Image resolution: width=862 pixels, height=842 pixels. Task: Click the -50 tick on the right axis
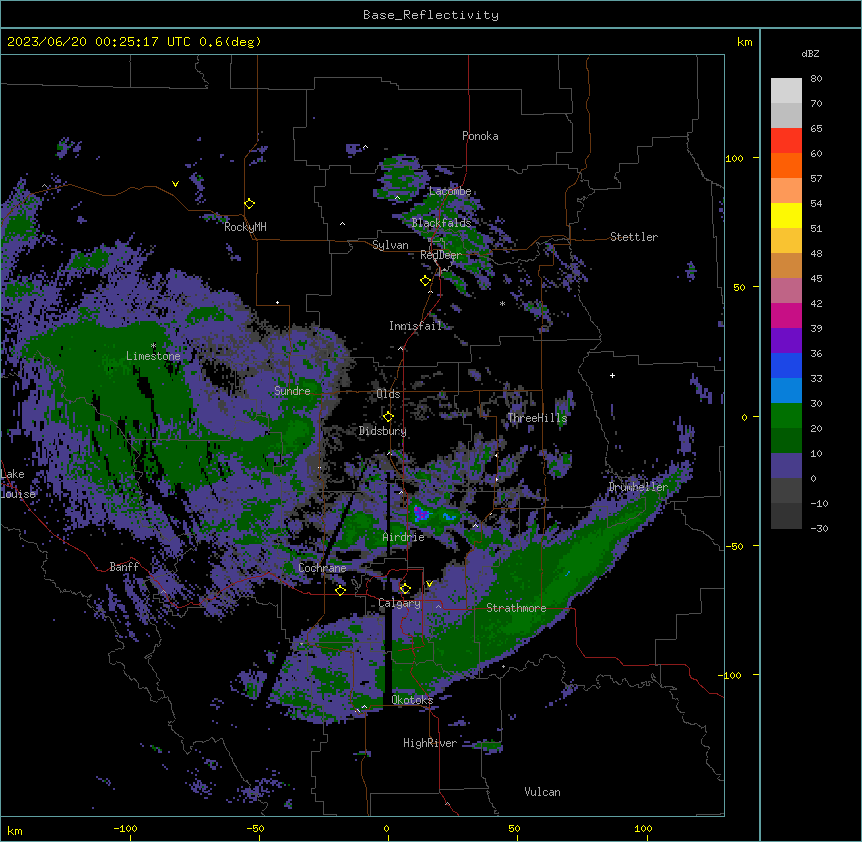point(734,546)
